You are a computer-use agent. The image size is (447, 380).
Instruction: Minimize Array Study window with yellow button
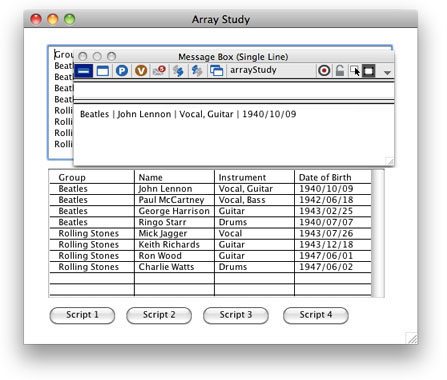tap(53, 19)
